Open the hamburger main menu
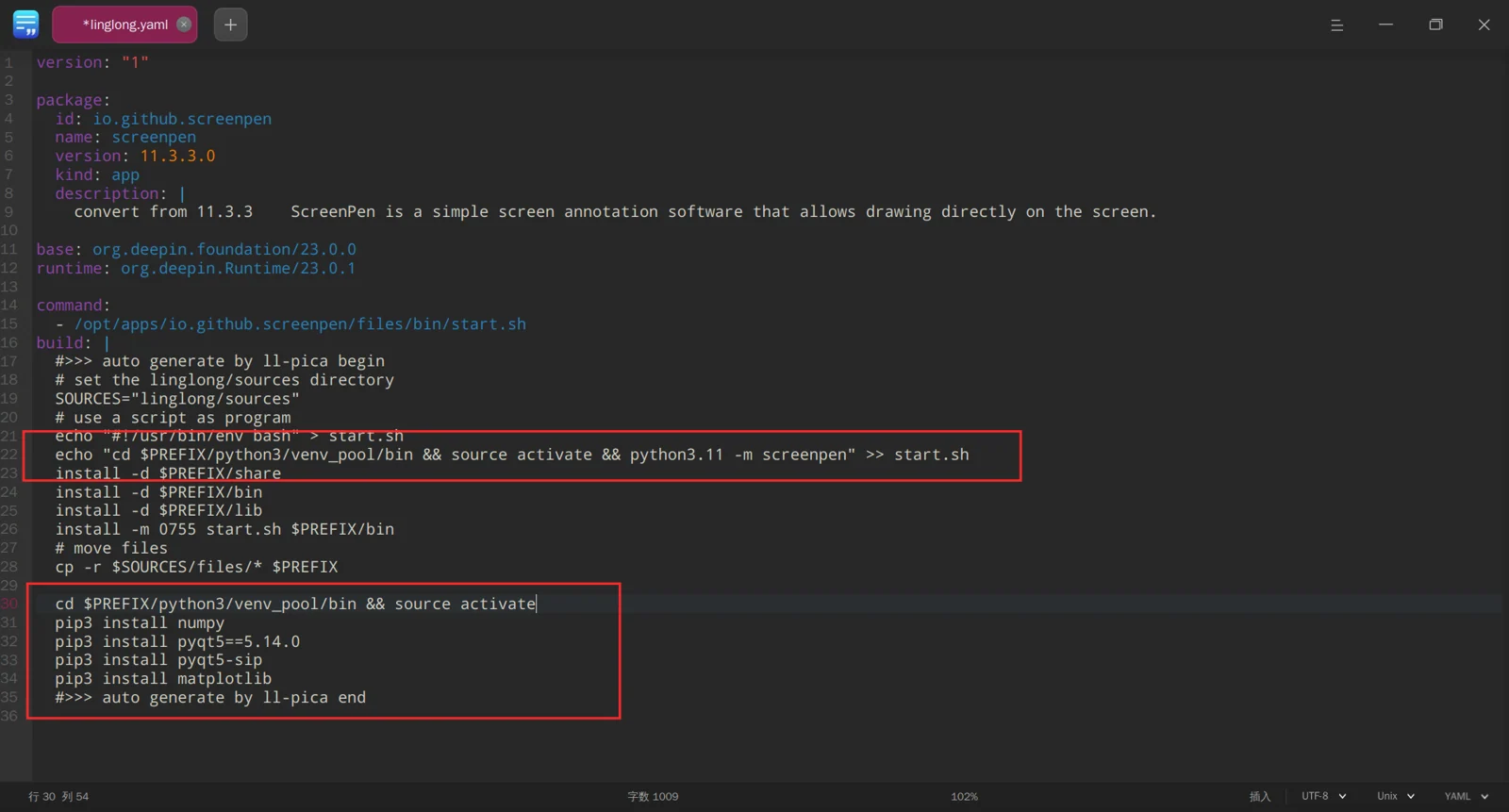1509x812 pixels. point(1336,25)
